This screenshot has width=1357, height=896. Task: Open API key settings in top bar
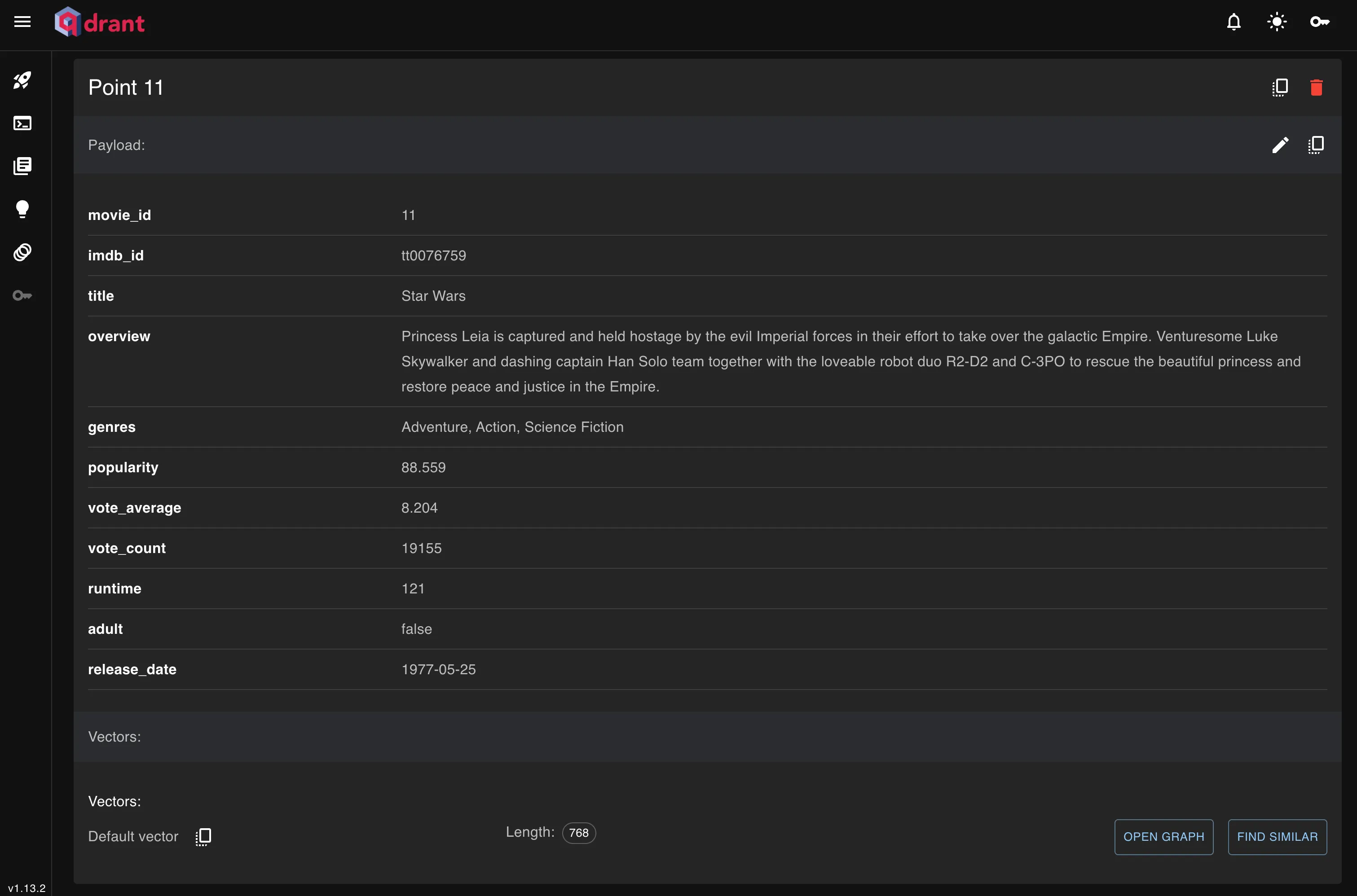1320,22
